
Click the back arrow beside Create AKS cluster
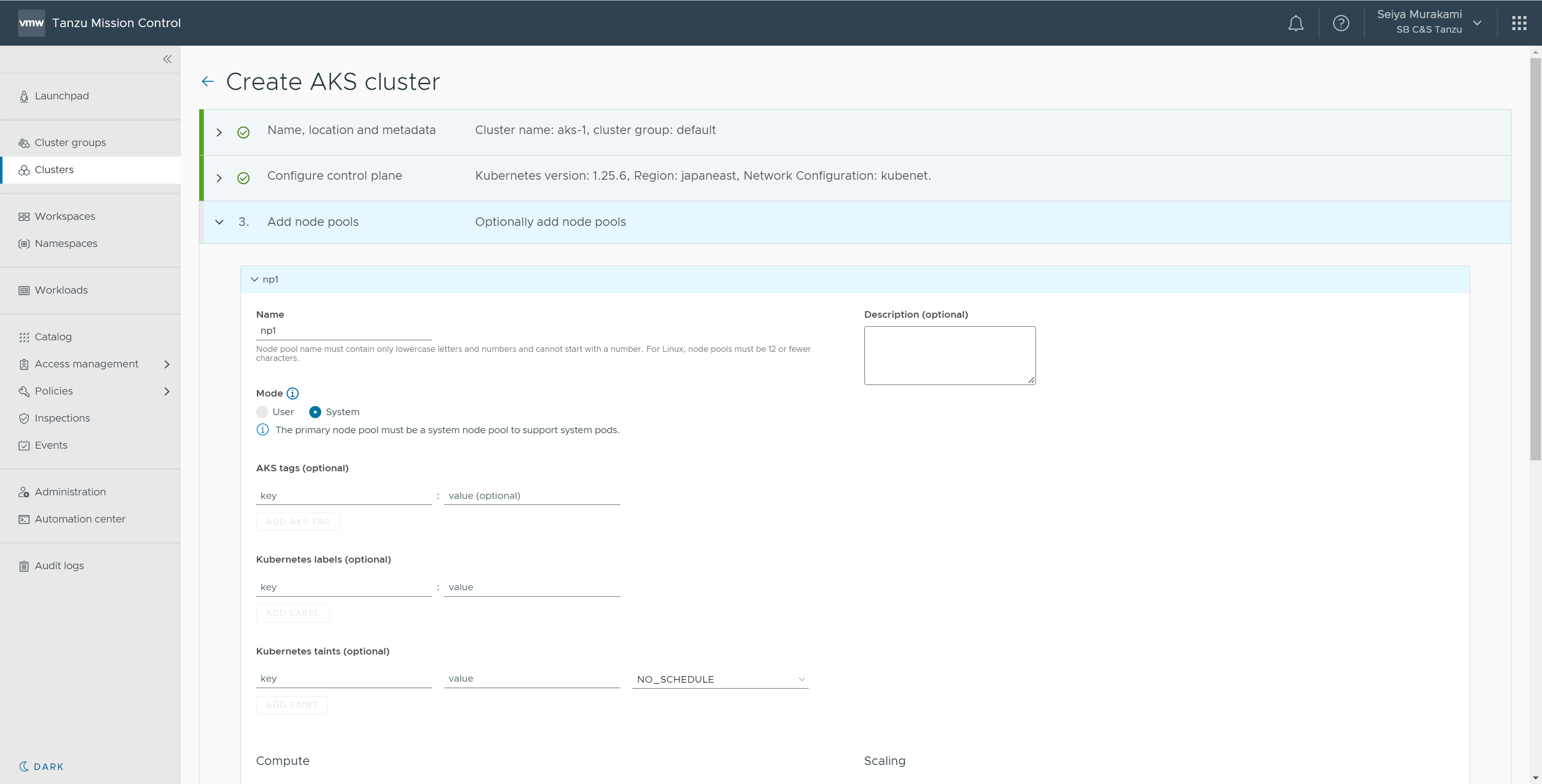tap(208, 81)
